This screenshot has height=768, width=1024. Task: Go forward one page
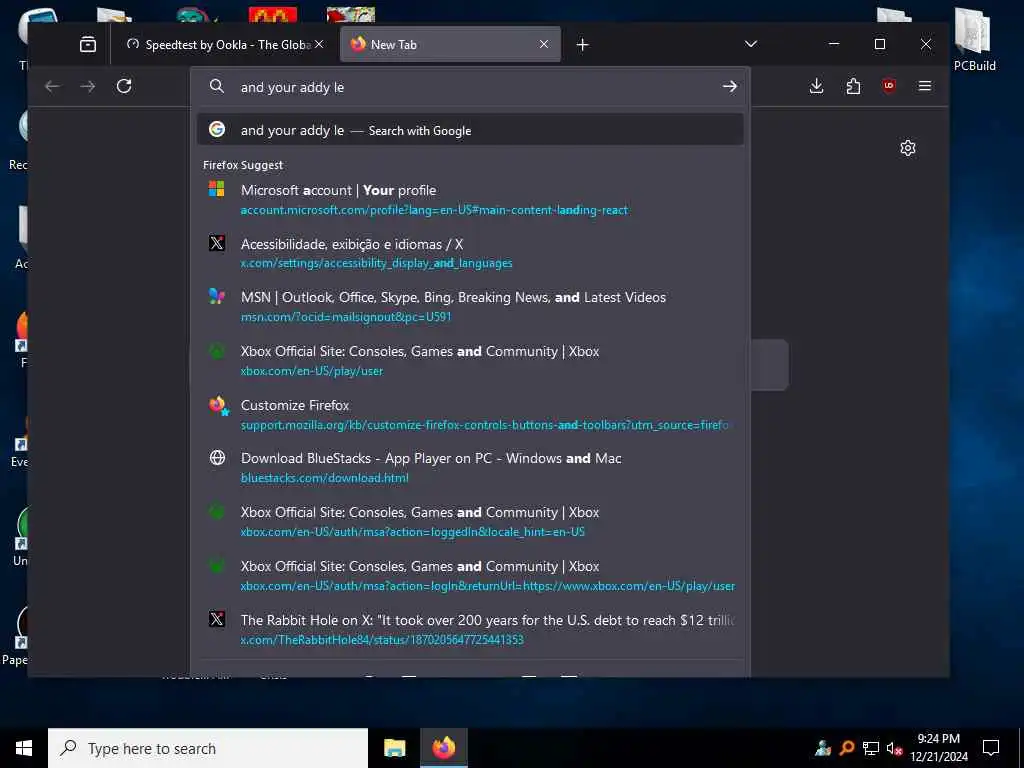[x=88, y=86]
